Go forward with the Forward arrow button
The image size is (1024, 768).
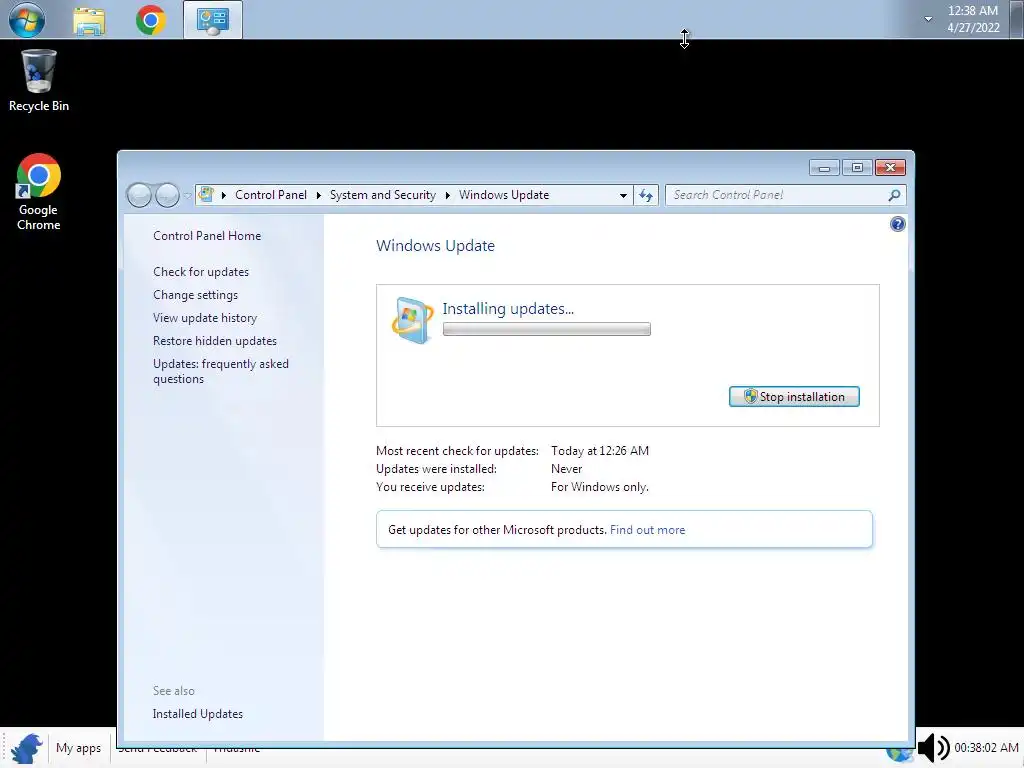(167, 195)
